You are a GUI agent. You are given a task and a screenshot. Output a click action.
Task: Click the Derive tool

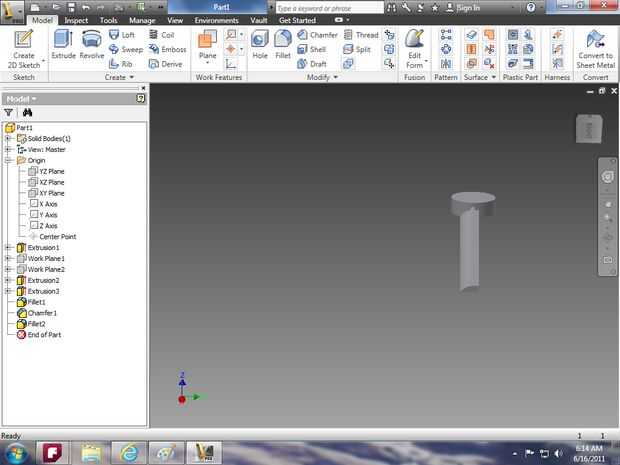coord(165,64)
